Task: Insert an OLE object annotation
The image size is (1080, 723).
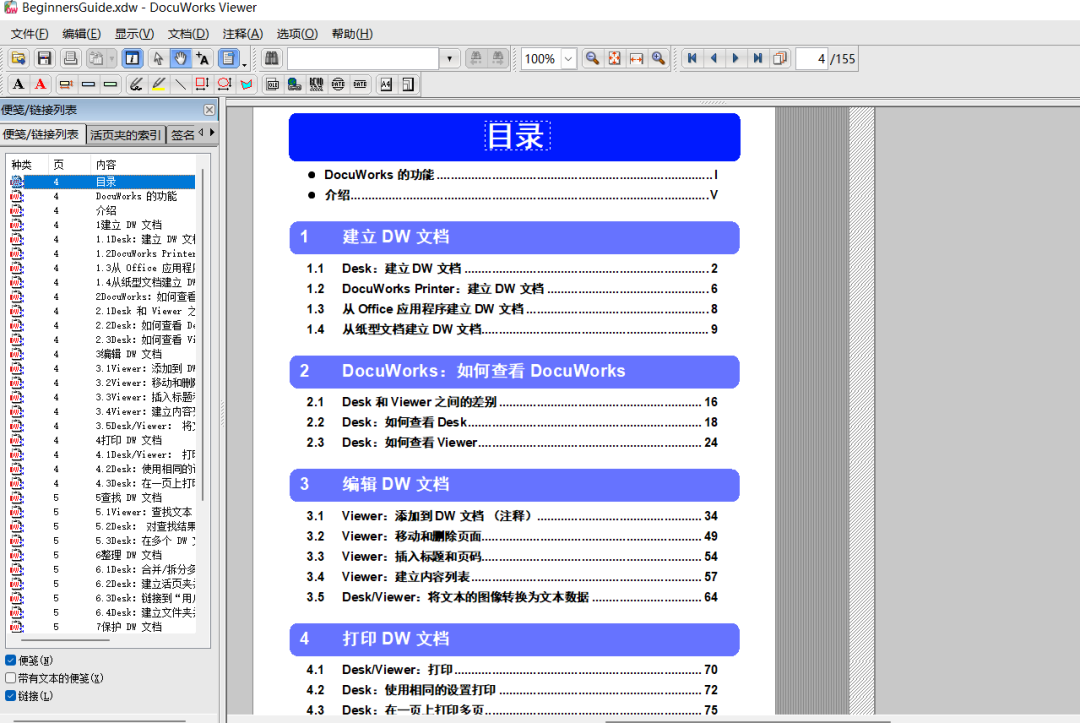Action: point(273,84)
